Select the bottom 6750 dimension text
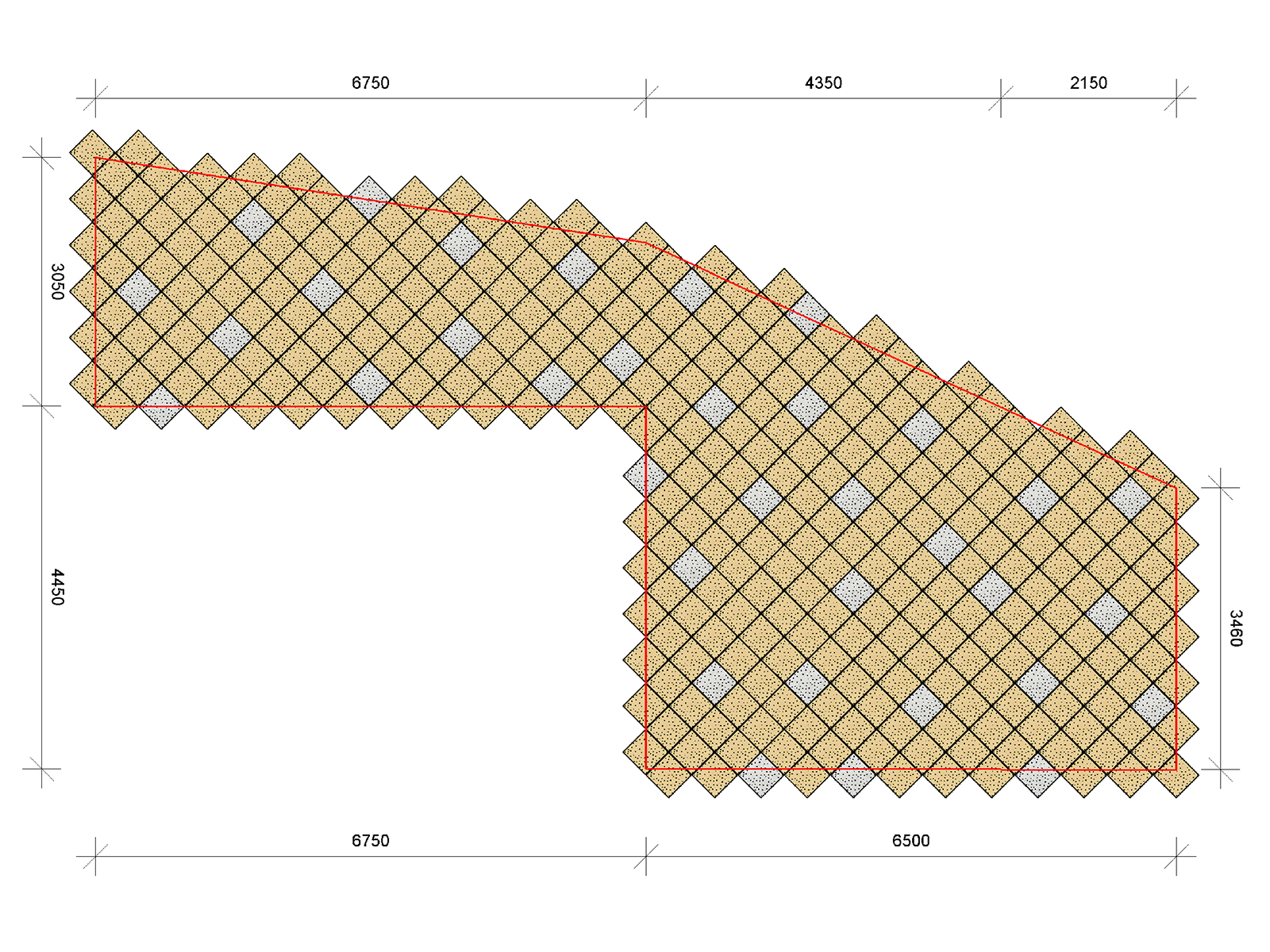The width and height of the screenshot is (1270, 952). pos(371,840)
